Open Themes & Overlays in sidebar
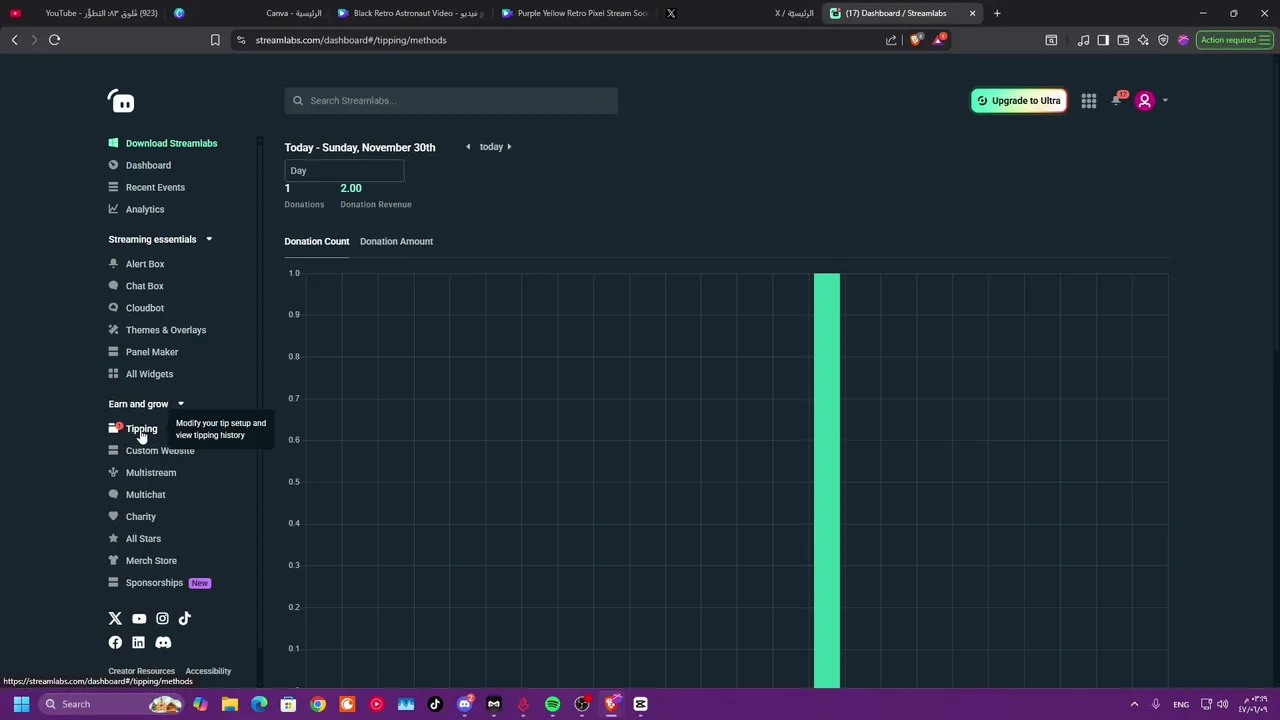This screenshot has width=1280, height=720. (166, 331)
